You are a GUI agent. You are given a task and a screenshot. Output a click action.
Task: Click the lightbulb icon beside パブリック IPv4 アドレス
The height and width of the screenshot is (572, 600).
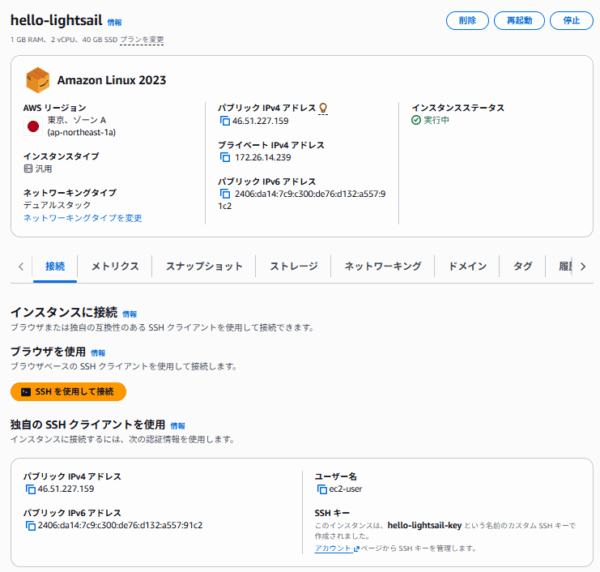323,108
